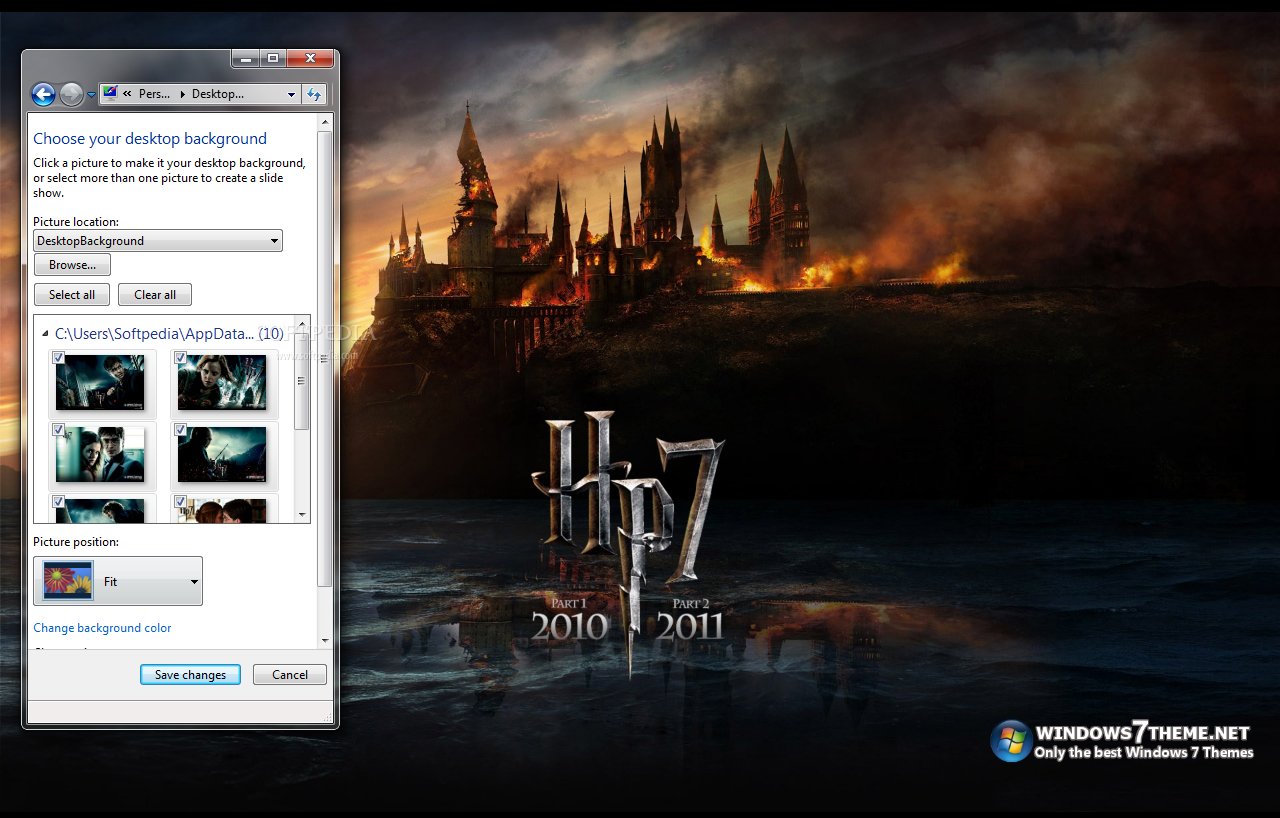This screenshot has width=1280, height=818.
Task: Click the flower preview icon in Picture position
Action: coord(68,581)
